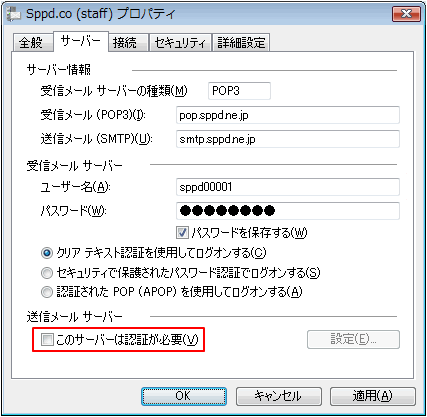The width and height of the screenshot is (427, 417).
Task: Open the 詳細設定 tab
Action: 241,43
